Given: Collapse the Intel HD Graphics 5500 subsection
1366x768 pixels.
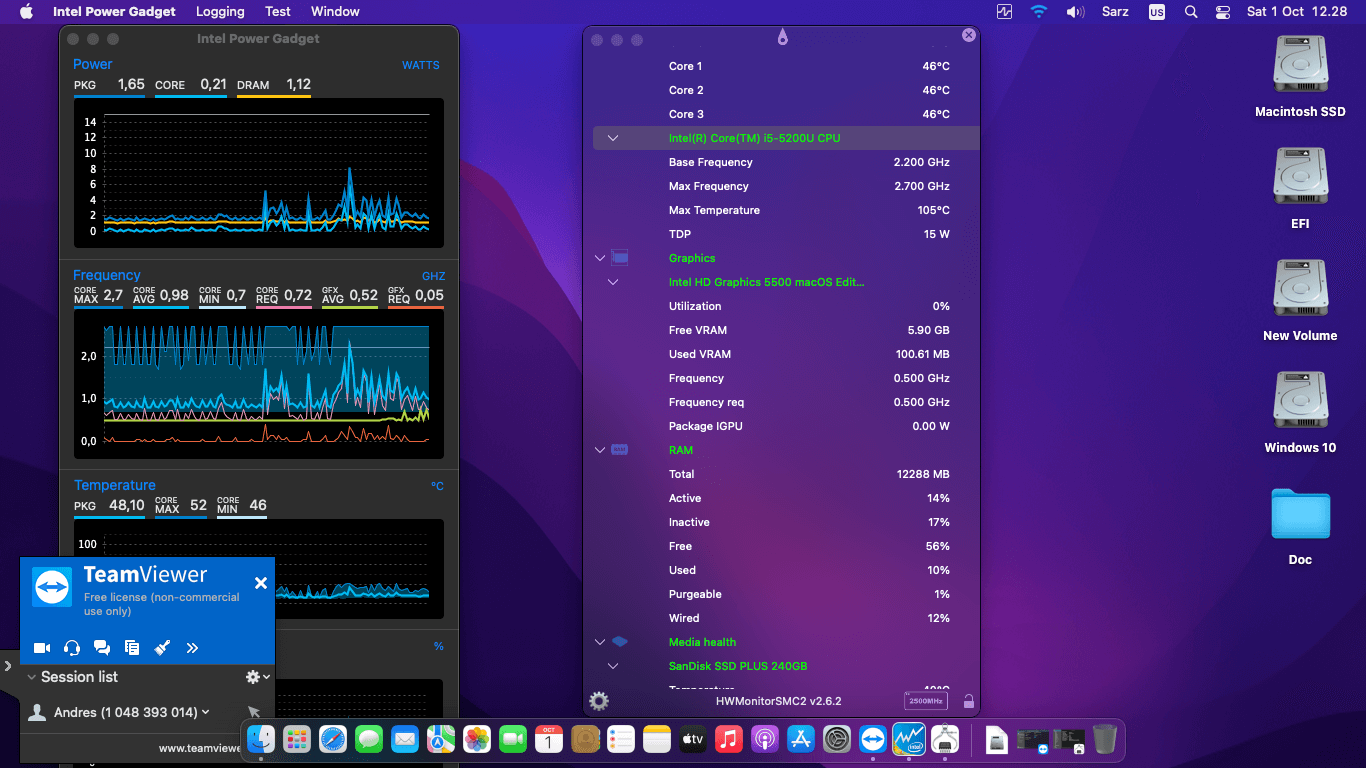Looking at the screenshot, I should [613, 282].
